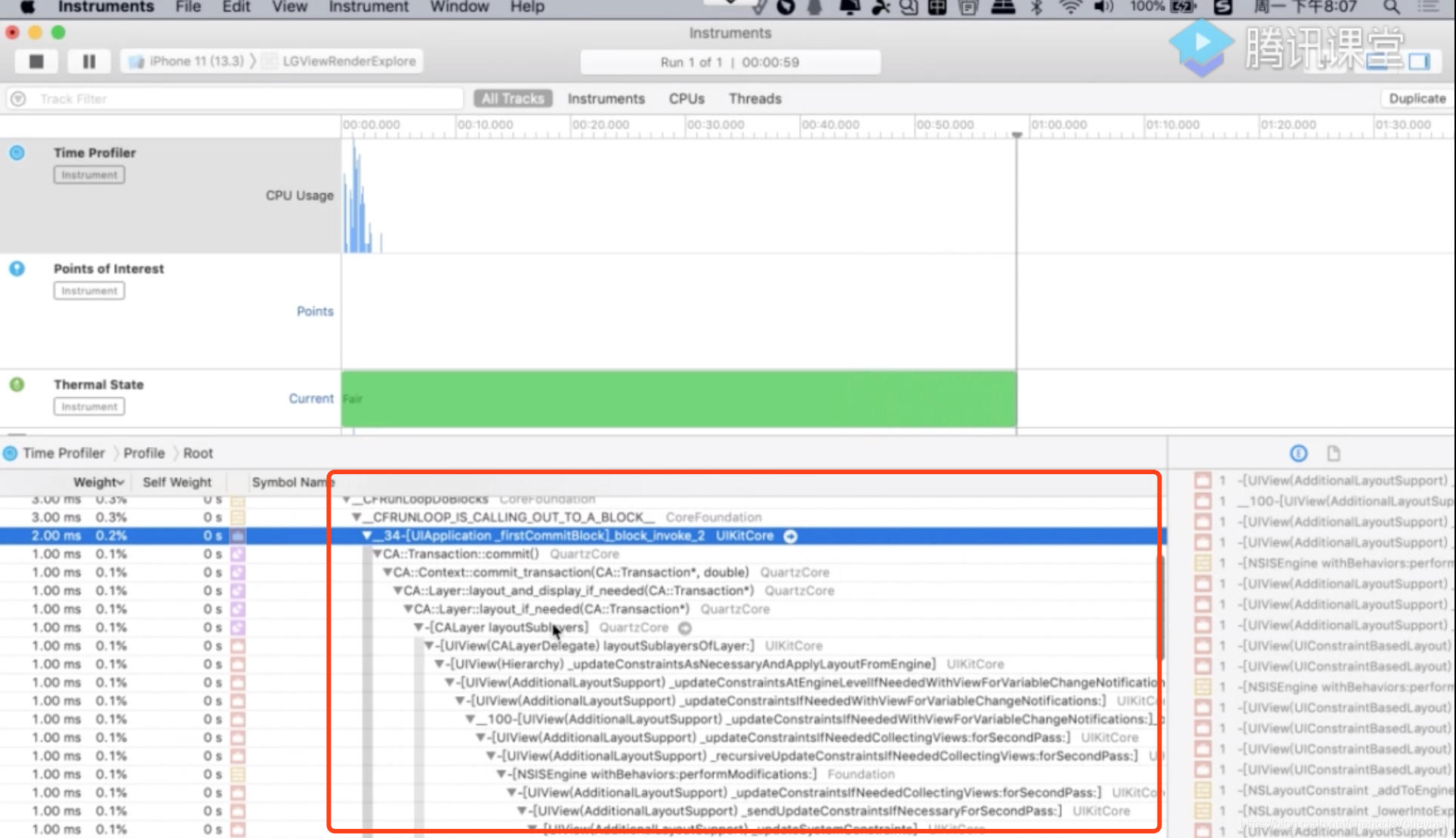Image resolution: width=1456 pixels, height=838 pixels.
Task: Select the Time Profiler instrument icon
Action: (17, 153)
